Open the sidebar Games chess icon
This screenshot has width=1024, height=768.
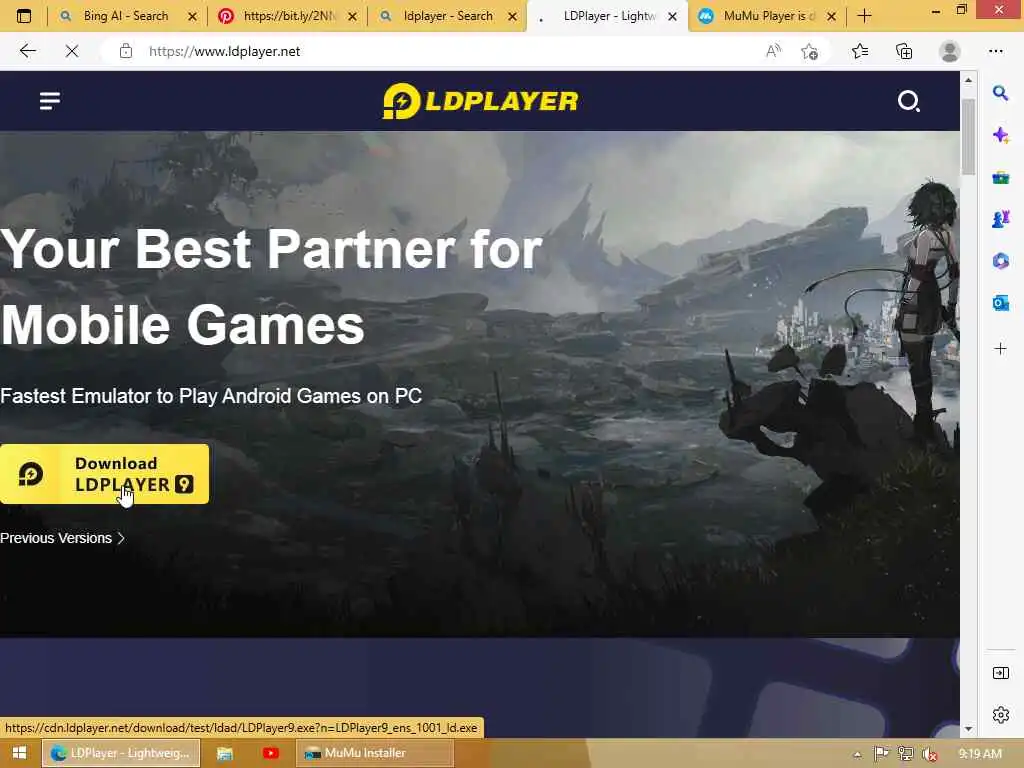(x=1000, y=219)
